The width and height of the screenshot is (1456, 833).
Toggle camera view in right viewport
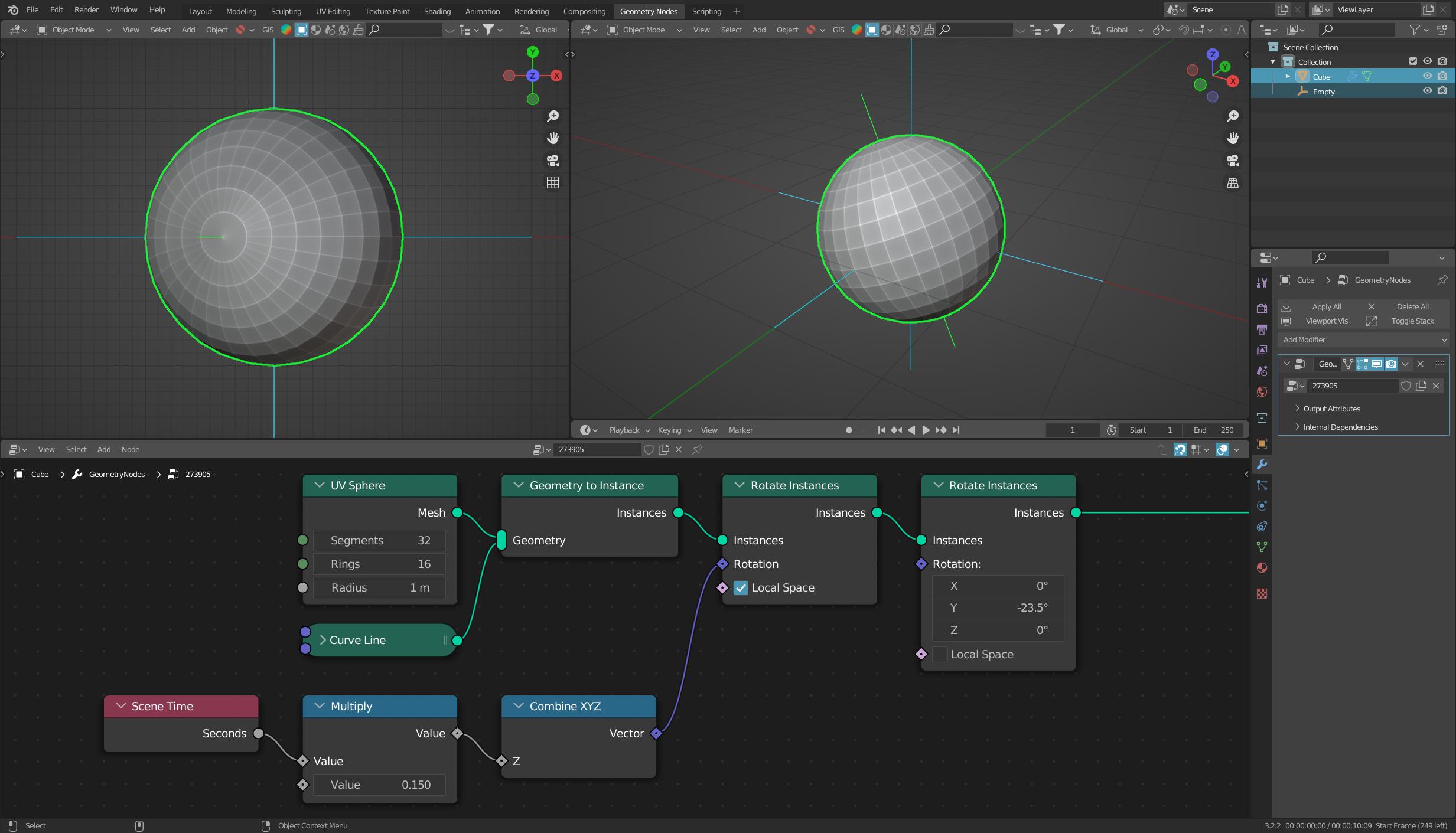coord(1233,161)
